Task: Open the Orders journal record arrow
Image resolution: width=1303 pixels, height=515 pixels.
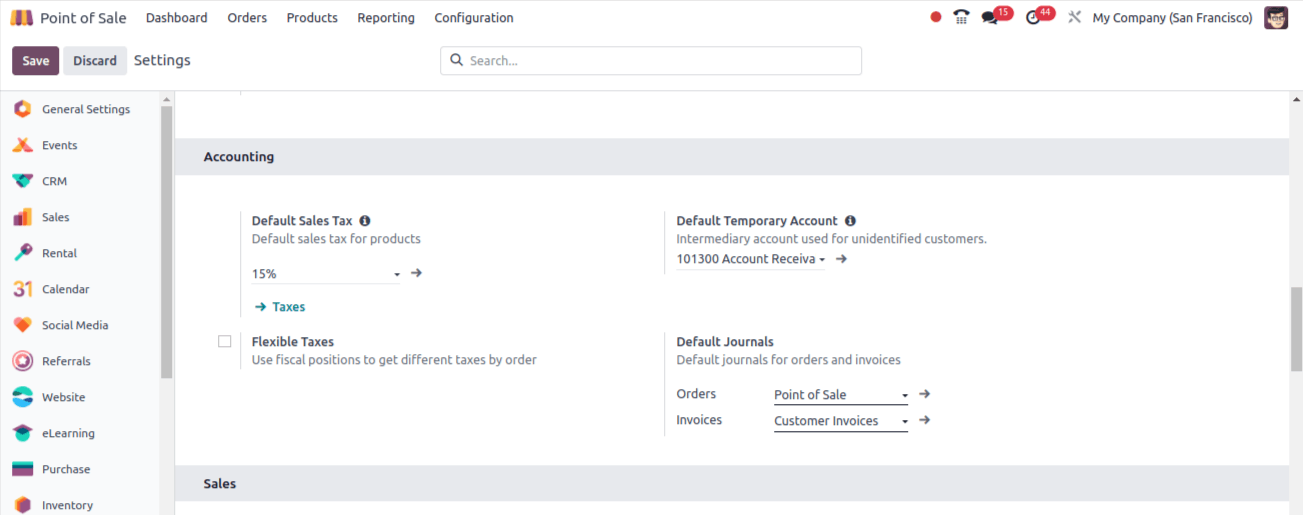Action: point(925,394)
